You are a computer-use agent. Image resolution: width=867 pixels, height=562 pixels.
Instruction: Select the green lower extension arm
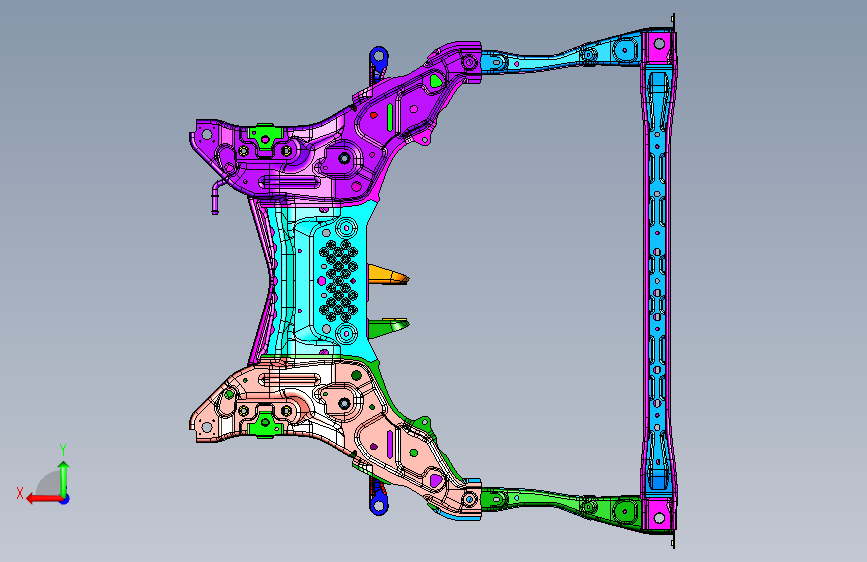[561, 503]
